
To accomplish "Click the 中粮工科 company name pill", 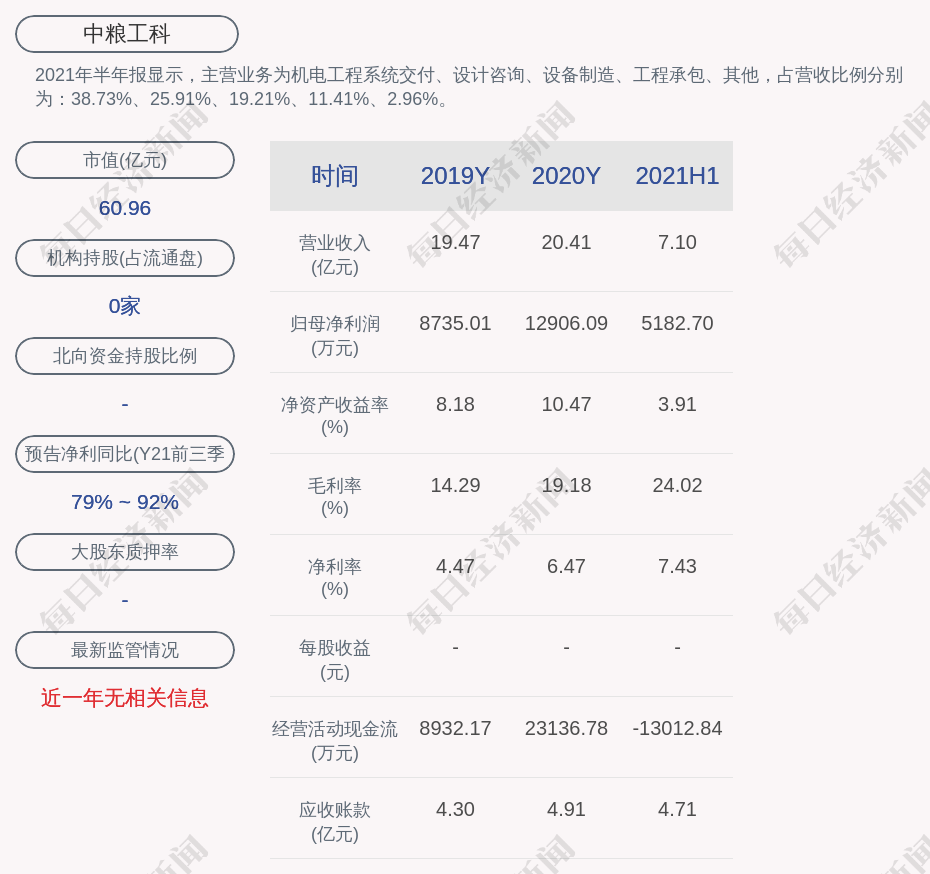I will 126,34.
